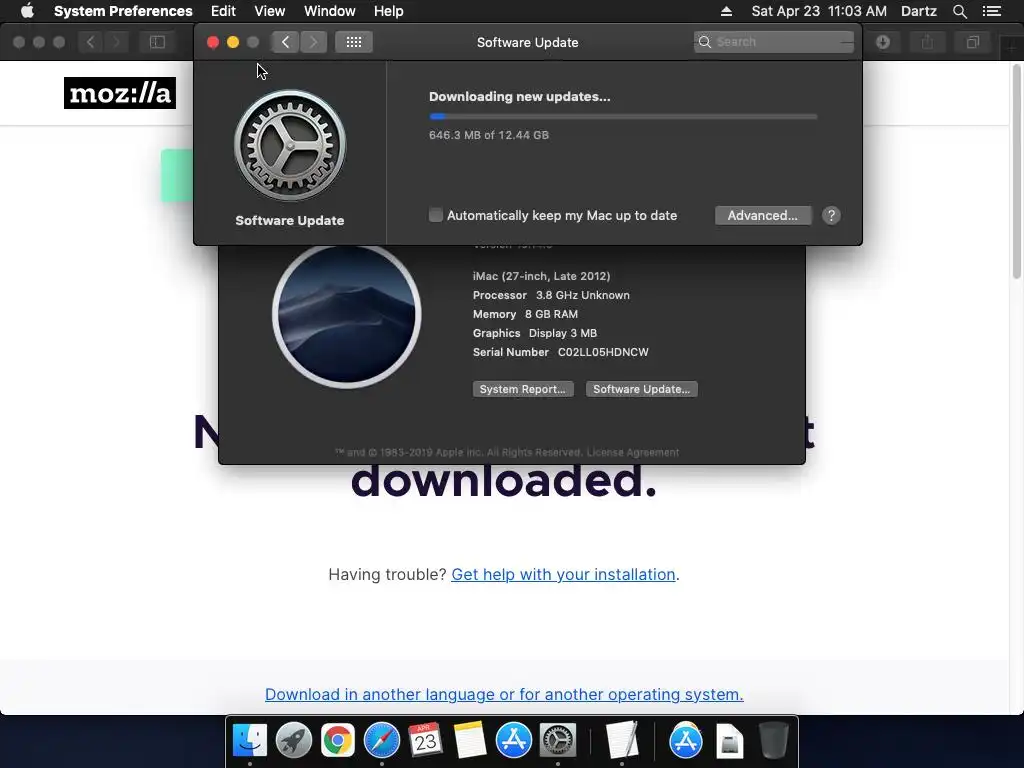Screen dimensions: 1024x768
Task: Enable Automatically keep my Mac up to date
Action: click(x=436, y=215)
